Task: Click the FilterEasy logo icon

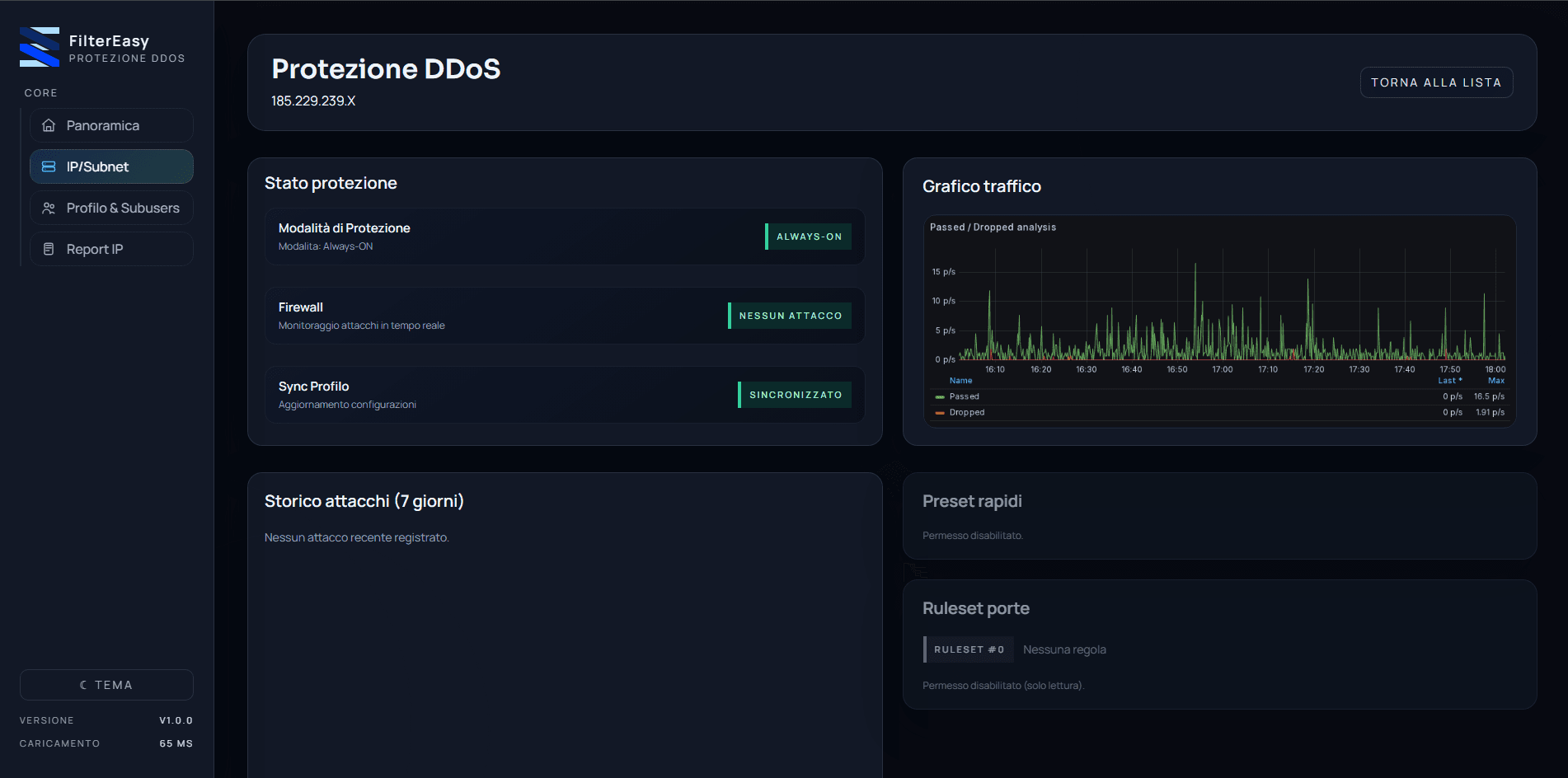Action: 40,48
